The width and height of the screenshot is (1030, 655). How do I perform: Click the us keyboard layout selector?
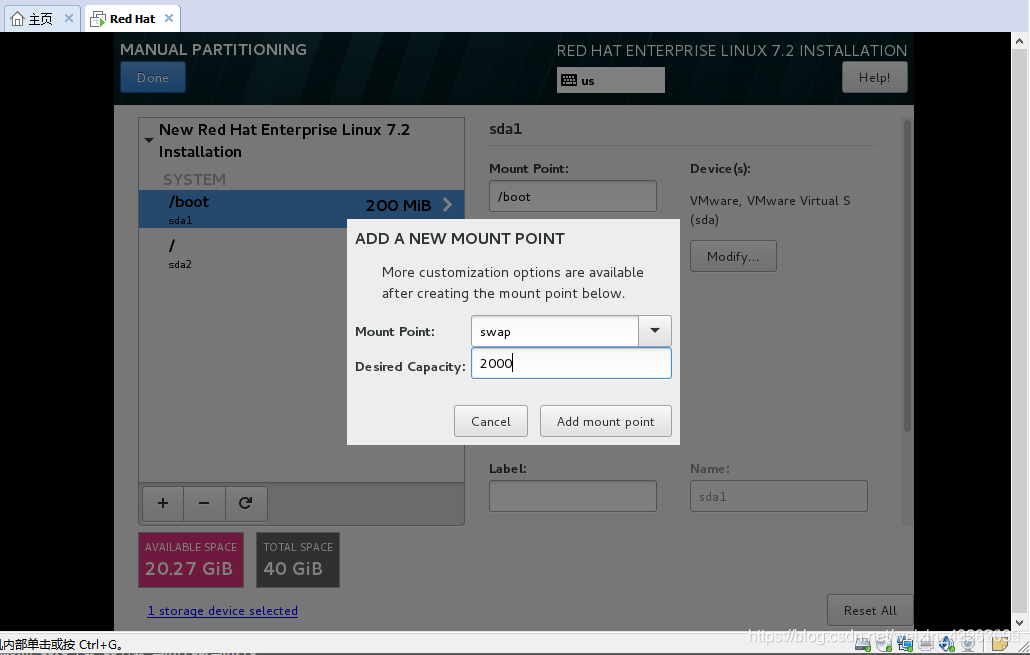(x=611, y=80)
